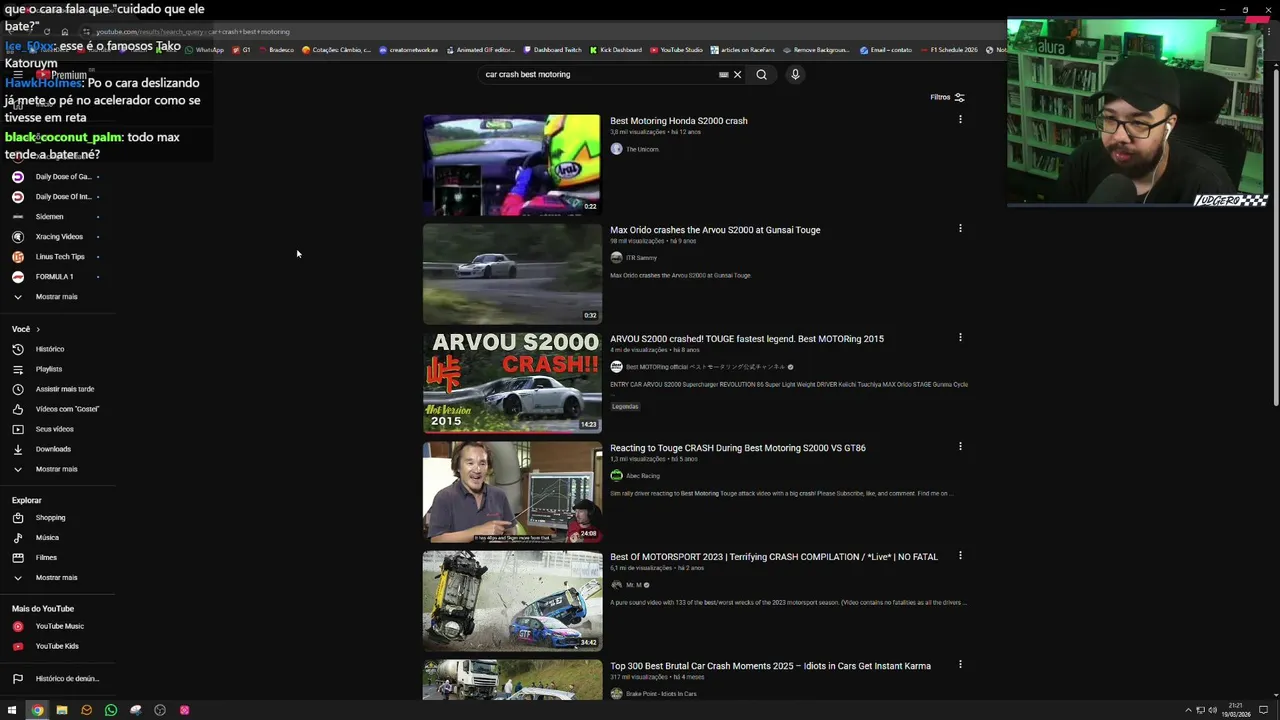Open WhatsApp bookmark in bookmarks bar
Screen dimensions: 1280x720
[204, 50]
